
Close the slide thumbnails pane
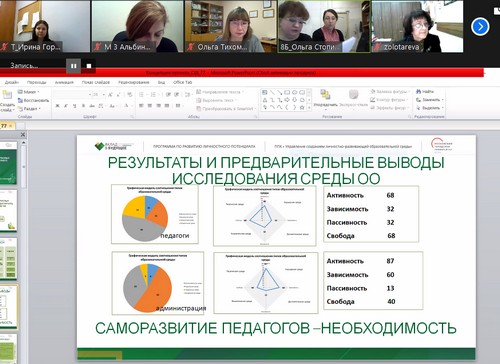23,135
